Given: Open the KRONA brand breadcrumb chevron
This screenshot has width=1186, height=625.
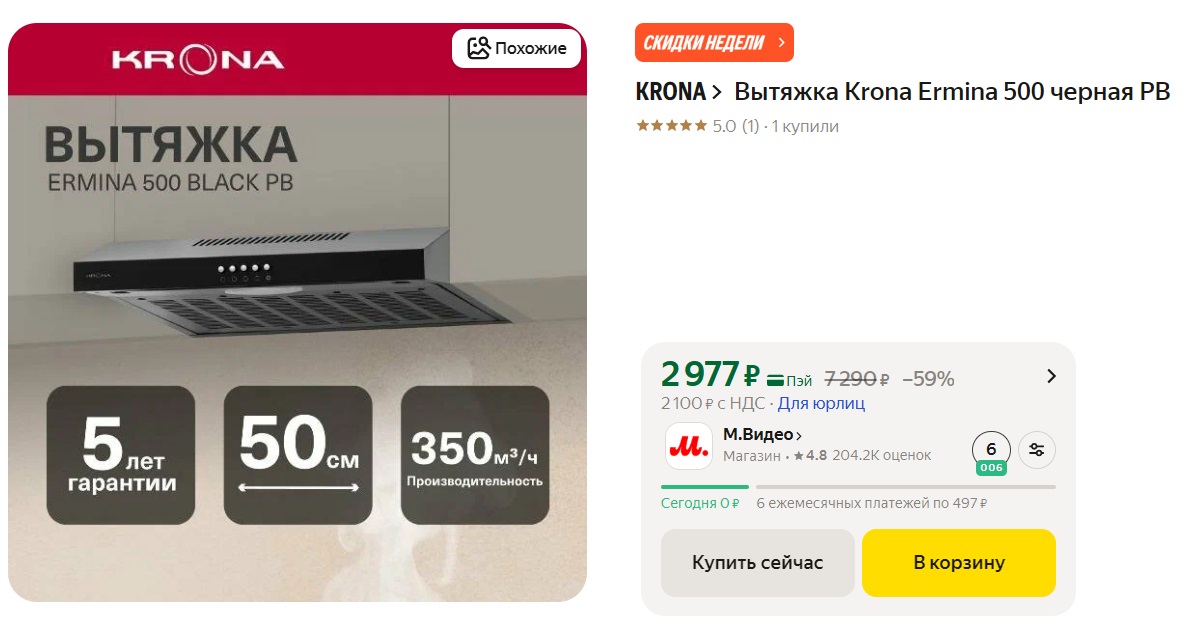Looking at the screenshot, I should 716,92.
